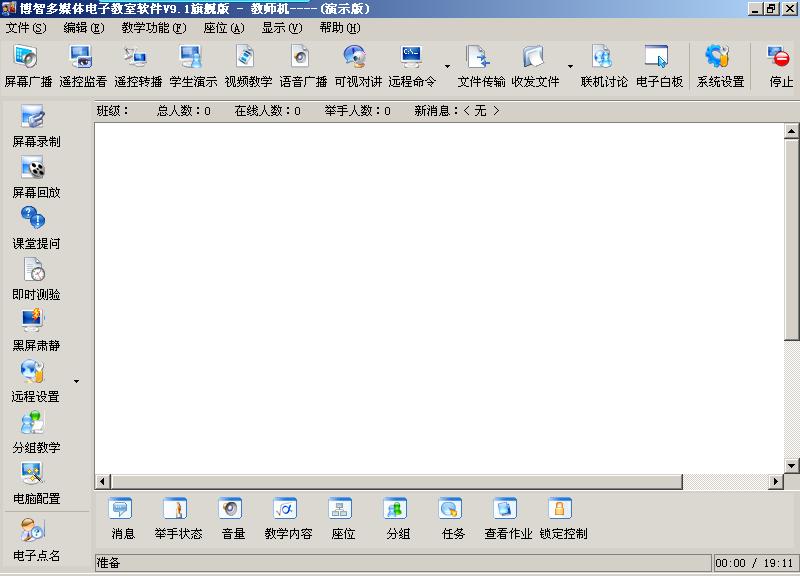Activate 黑屏肃静 black screen silence

coord(35,330)
